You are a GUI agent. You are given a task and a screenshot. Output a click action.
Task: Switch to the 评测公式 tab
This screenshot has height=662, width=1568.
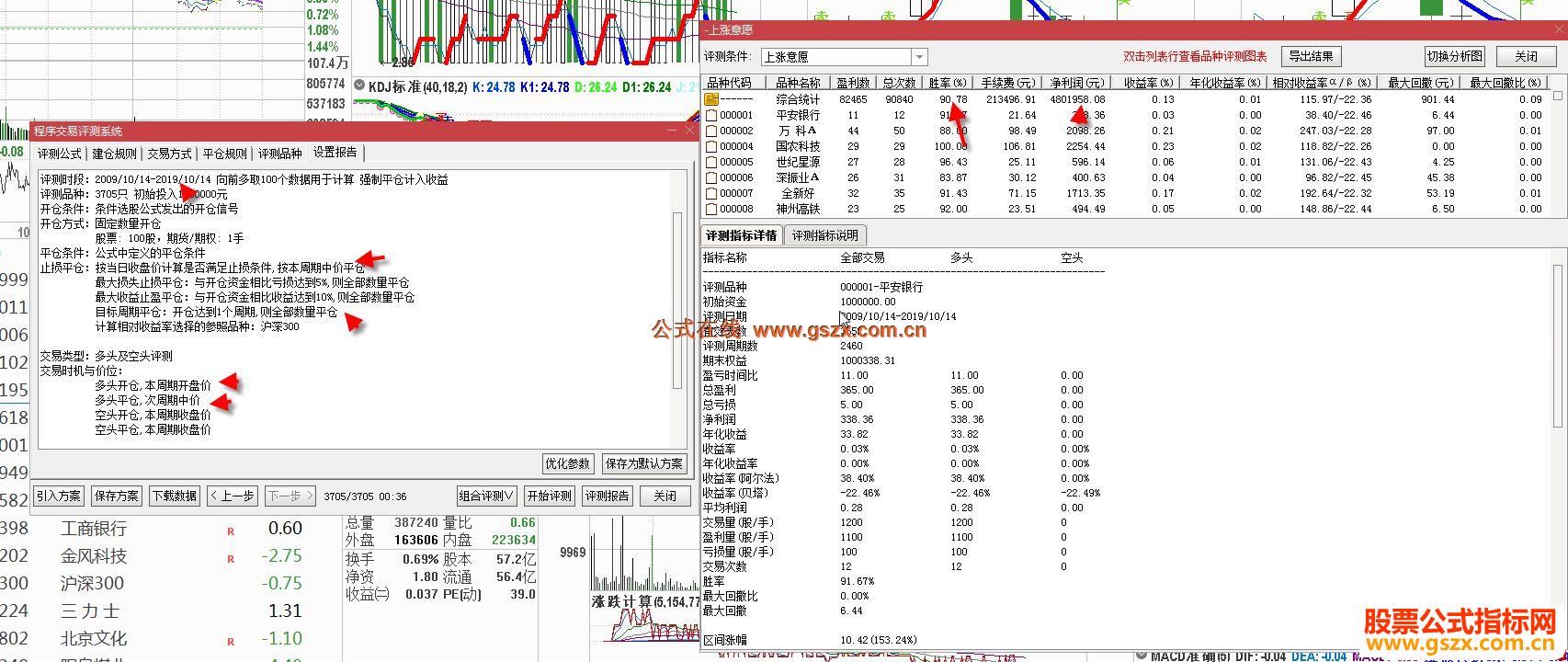(60, 154)
